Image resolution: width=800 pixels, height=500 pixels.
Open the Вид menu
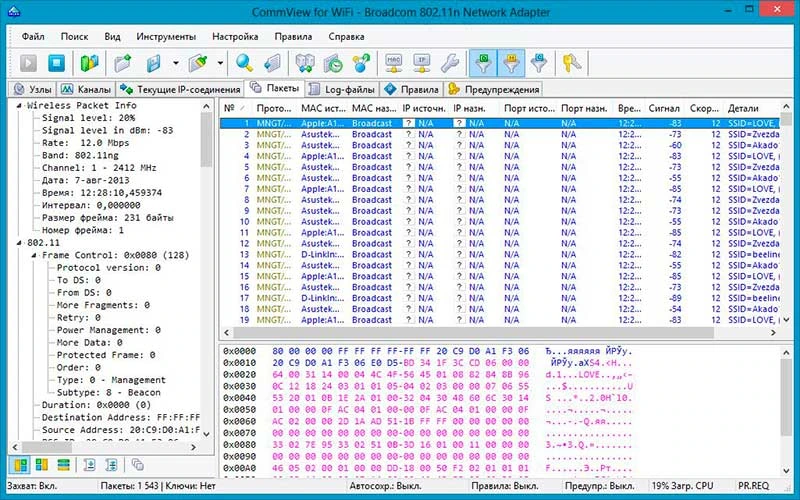point(112,37)
